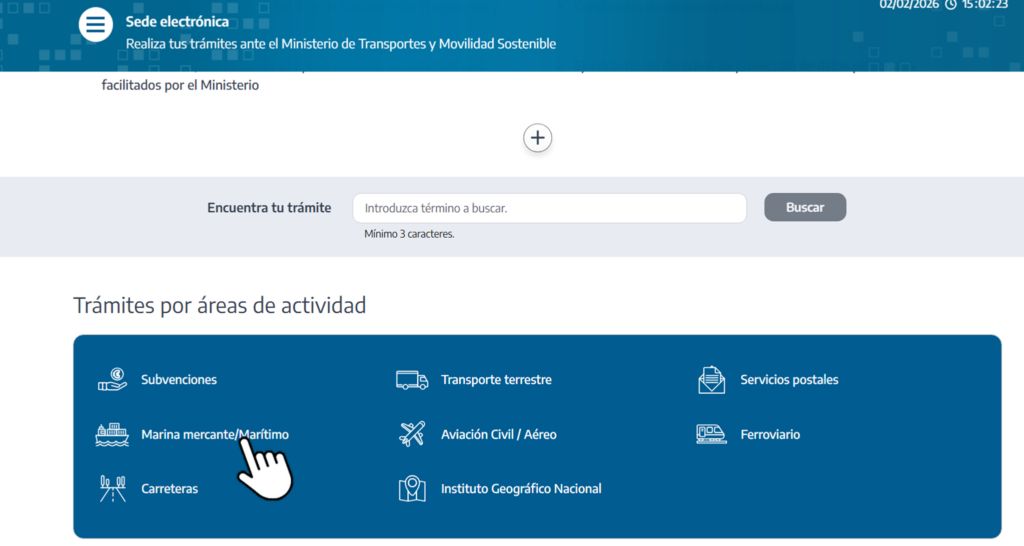Open the hamburger menu in header
The image size is (1024, 546).
pyautogui.click(x=96, y=25)
